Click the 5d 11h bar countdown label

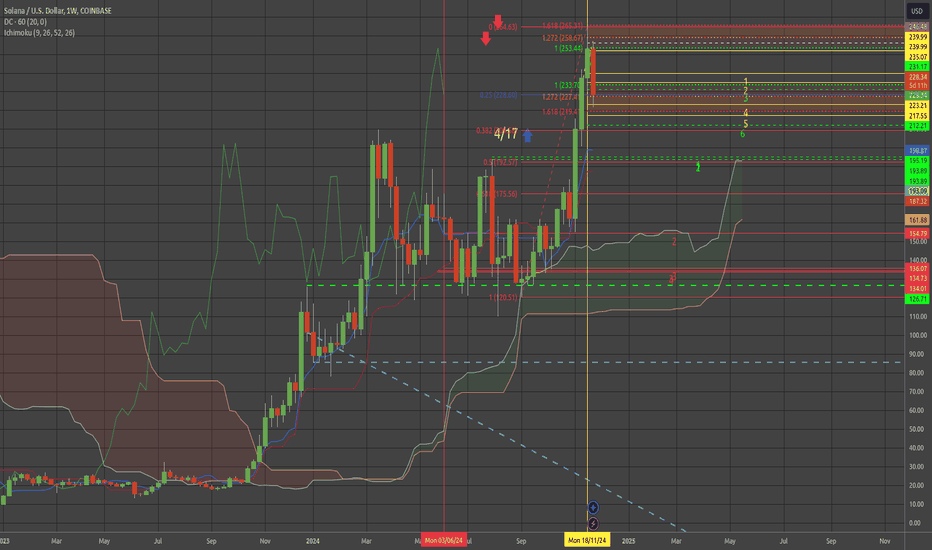point(917,86)
